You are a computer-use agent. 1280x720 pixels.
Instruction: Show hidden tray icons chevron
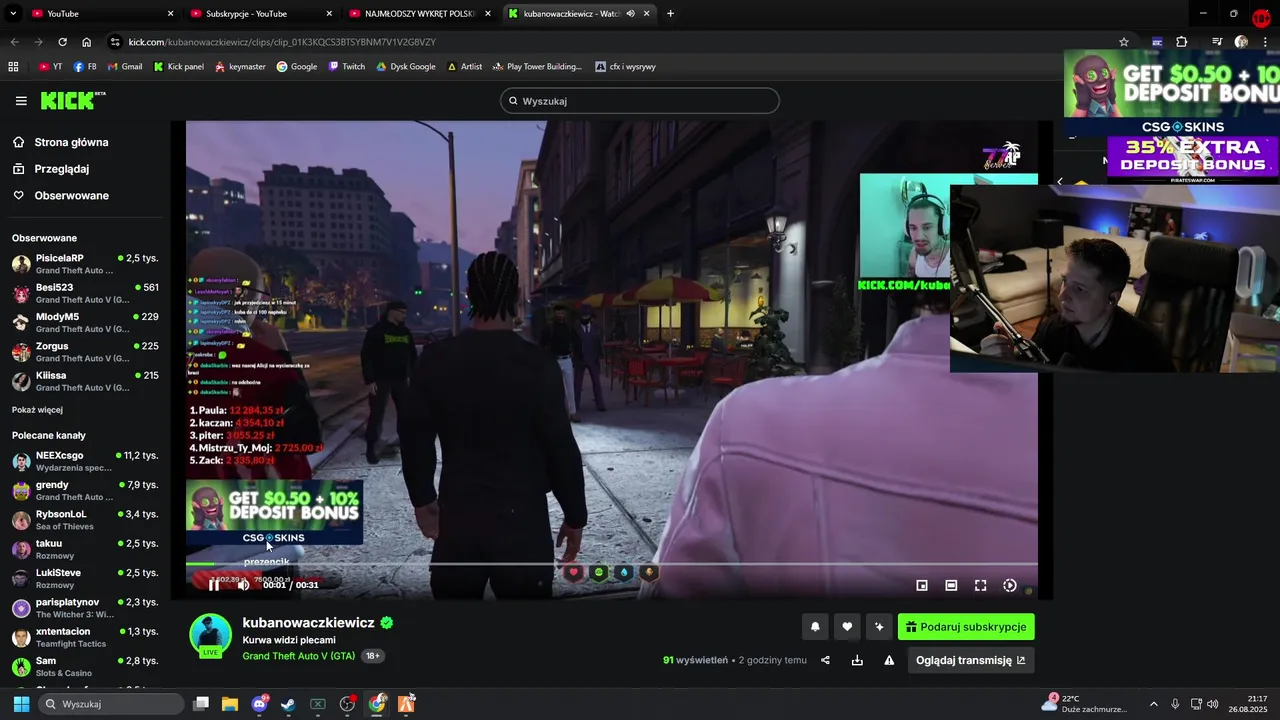[x=1153, y=704]
